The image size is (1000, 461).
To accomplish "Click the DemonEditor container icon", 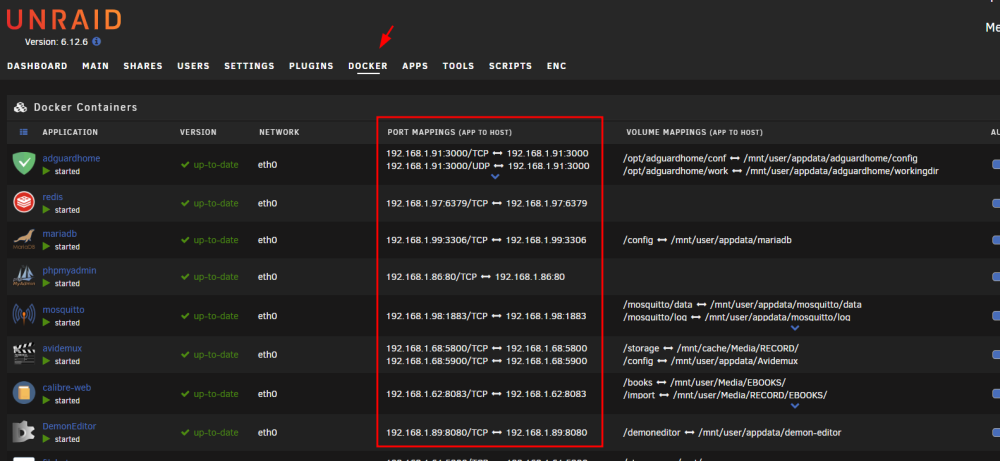I will tap(24, 432).
